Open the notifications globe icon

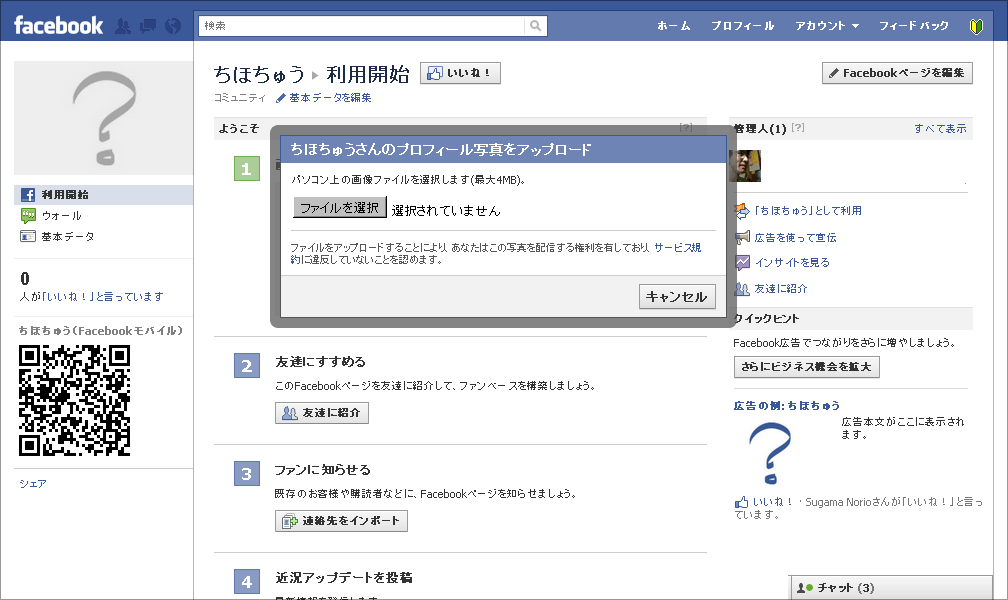click(x=173, y=26)
